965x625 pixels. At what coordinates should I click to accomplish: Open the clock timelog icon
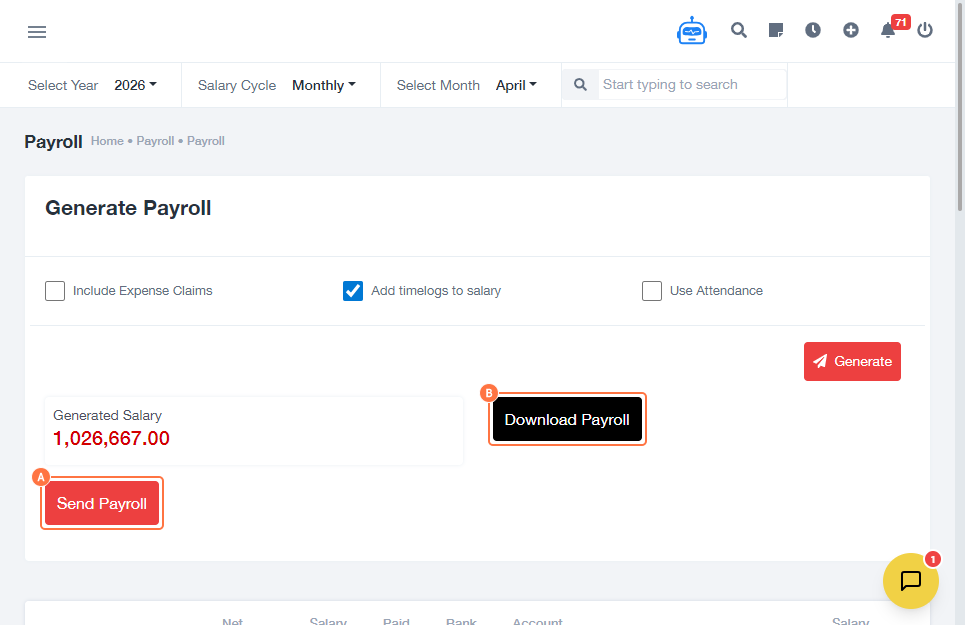tap(813, 30)
